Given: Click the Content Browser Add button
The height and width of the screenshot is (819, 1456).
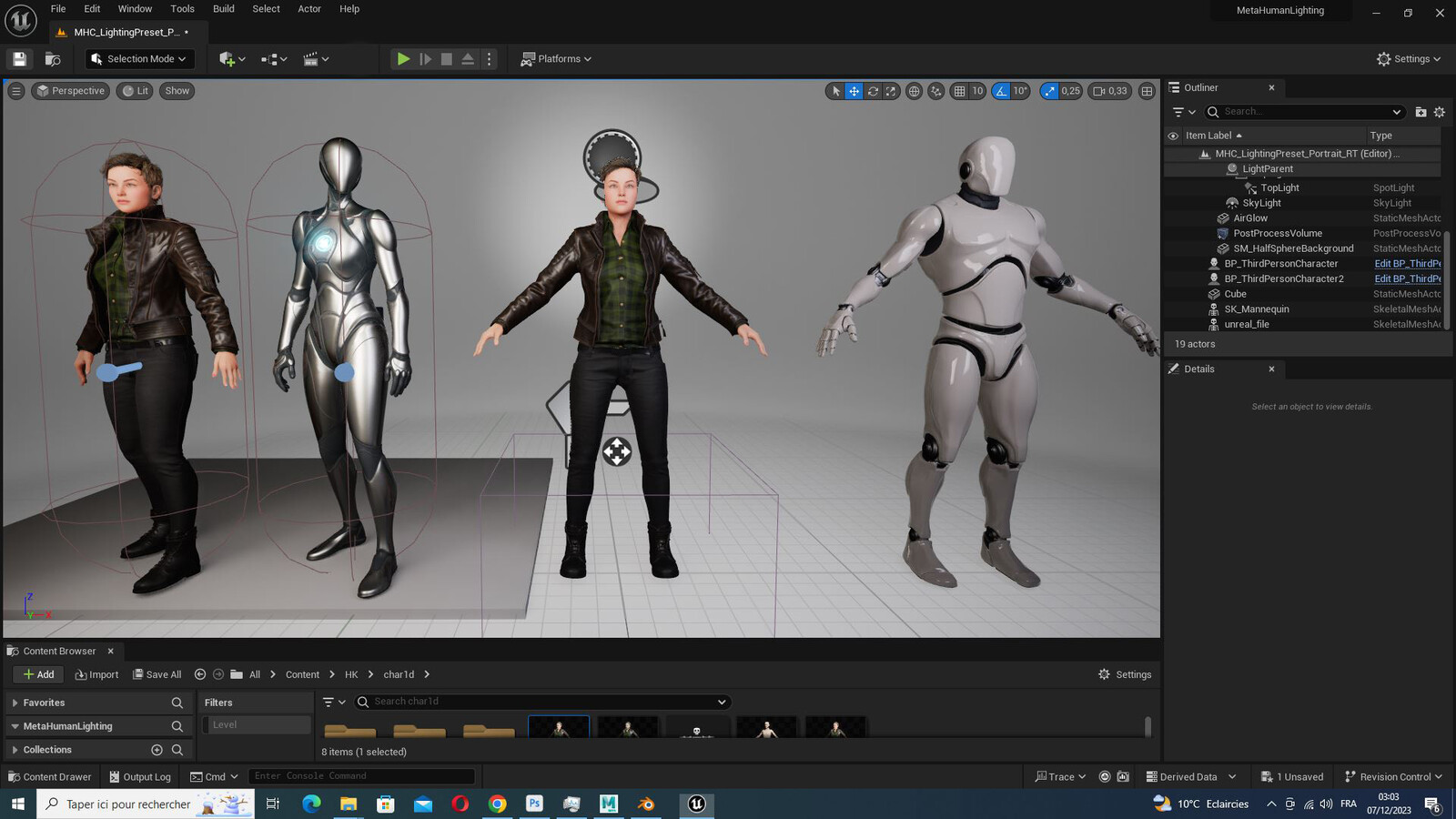Looking at the screenshot, I should click(x=38, y=674).
